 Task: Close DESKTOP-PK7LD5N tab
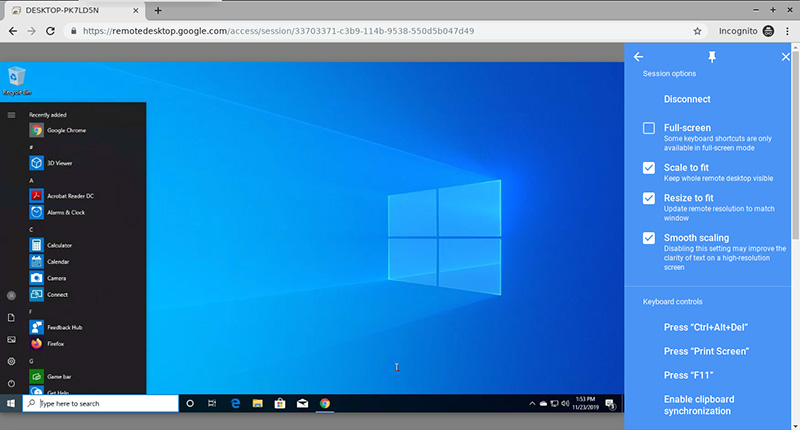coord(135,10)
